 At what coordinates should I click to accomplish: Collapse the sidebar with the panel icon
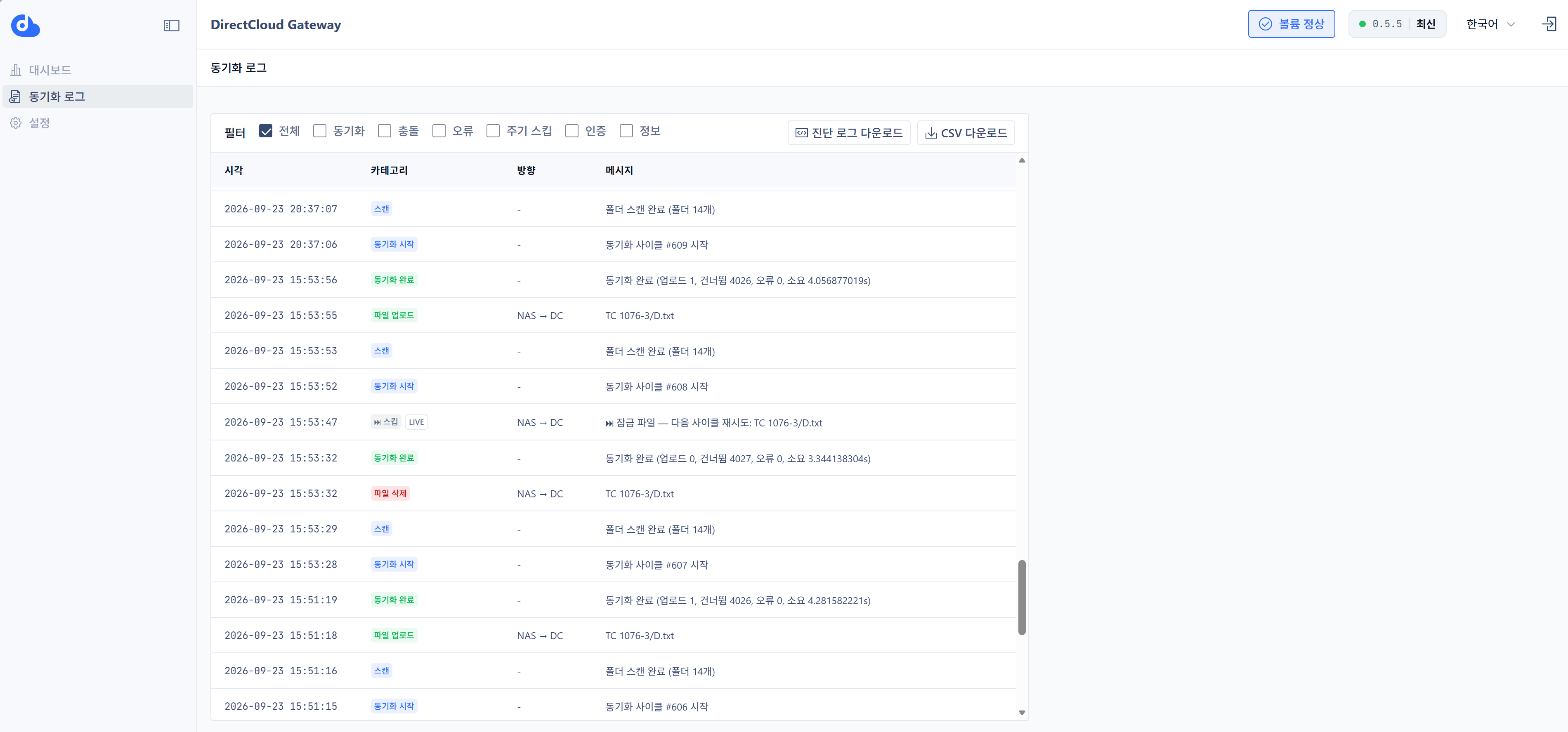coord(172,26)
